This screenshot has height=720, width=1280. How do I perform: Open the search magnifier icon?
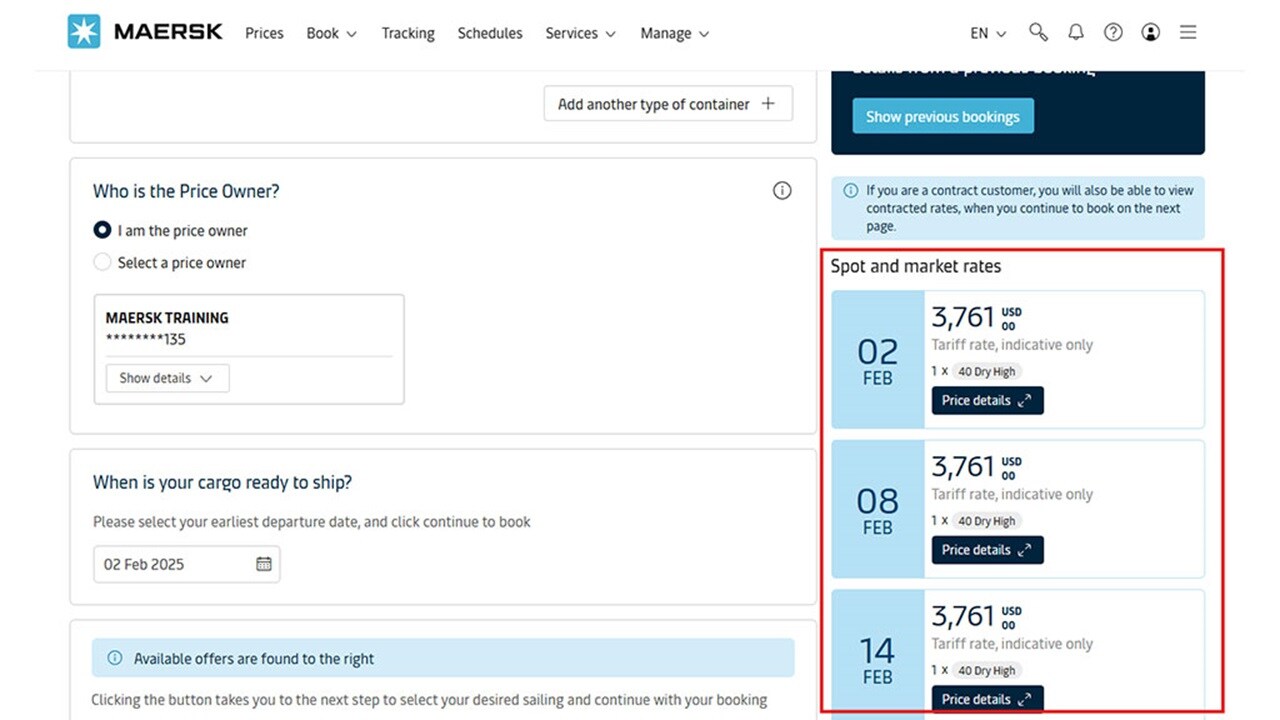coord(1038,32)
